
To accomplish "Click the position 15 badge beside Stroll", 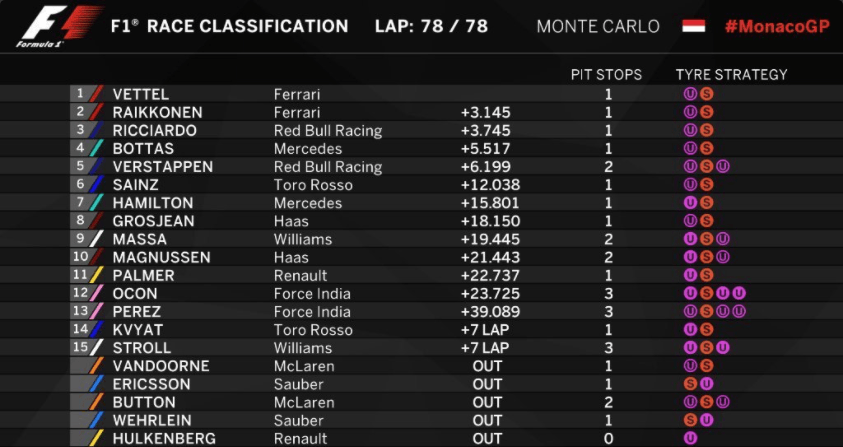I will 81,347.
